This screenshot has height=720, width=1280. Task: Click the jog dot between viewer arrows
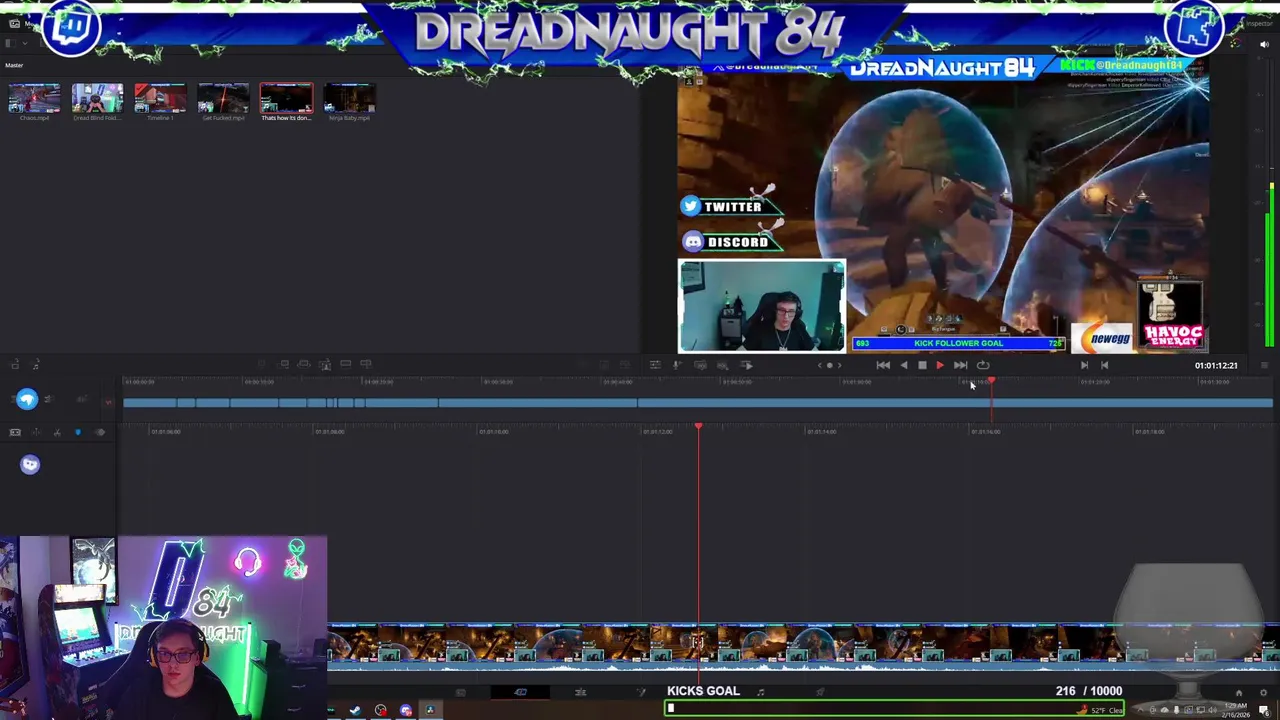pos(829,365)
